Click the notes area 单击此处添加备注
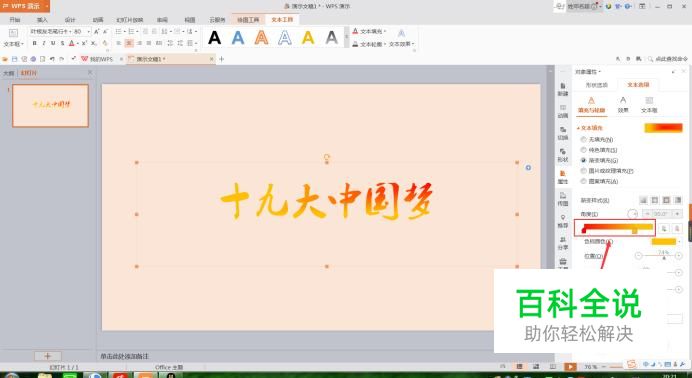Viewport: 692px width, 378px height. point(124,356)
